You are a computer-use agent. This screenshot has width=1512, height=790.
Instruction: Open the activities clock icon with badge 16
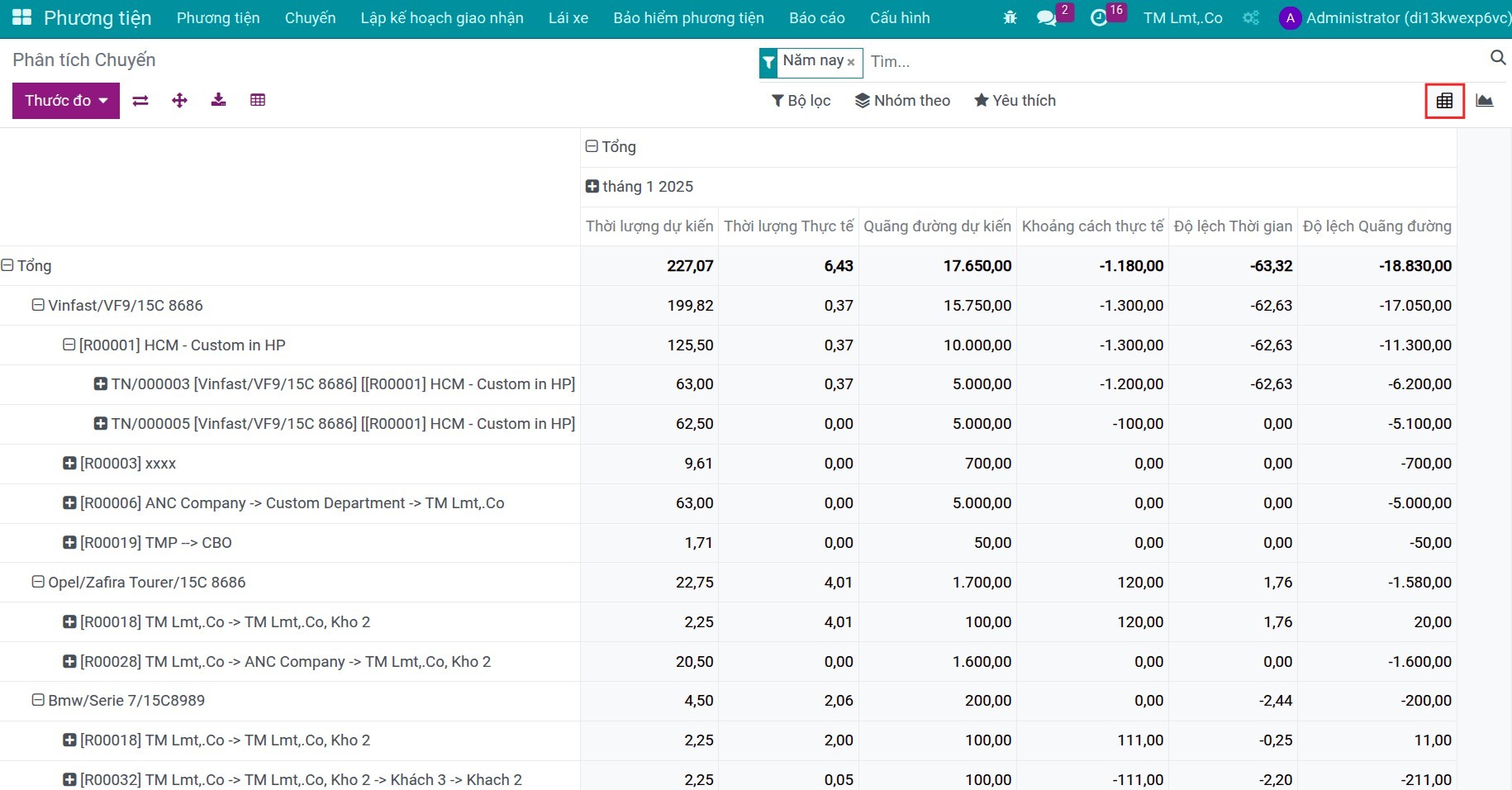pyautogui.click(x=1099, y=17)
